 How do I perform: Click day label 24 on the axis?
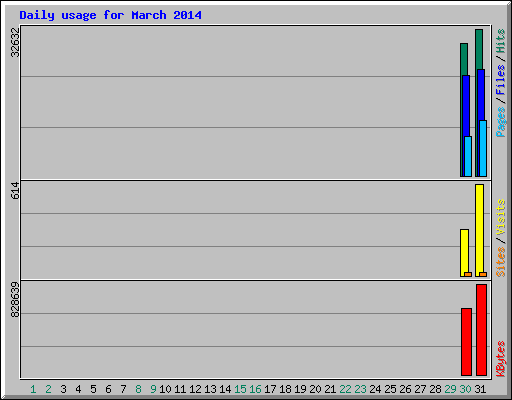coord(375,389)
